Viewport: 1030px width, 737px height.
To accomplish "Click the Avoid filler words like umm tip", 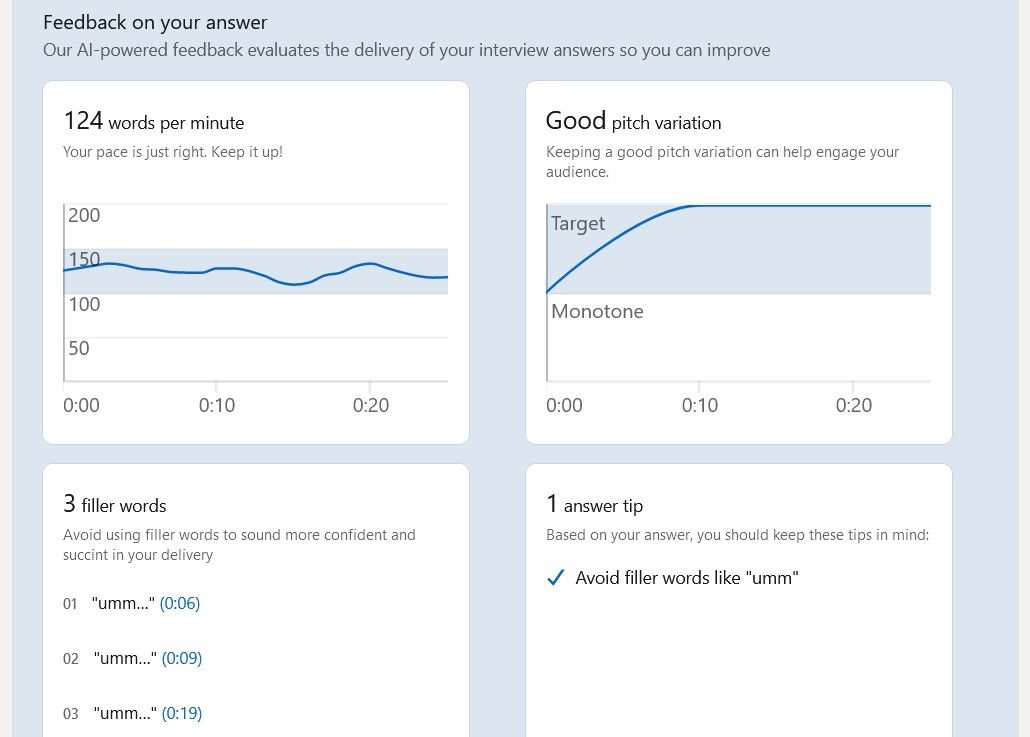I will tap(687, 578).
